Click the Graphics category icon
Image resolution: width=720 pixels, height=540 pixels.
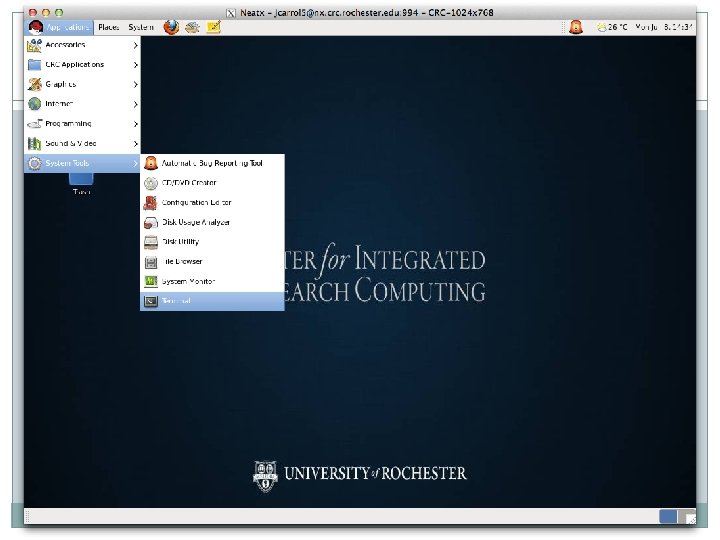click(34, 84)
